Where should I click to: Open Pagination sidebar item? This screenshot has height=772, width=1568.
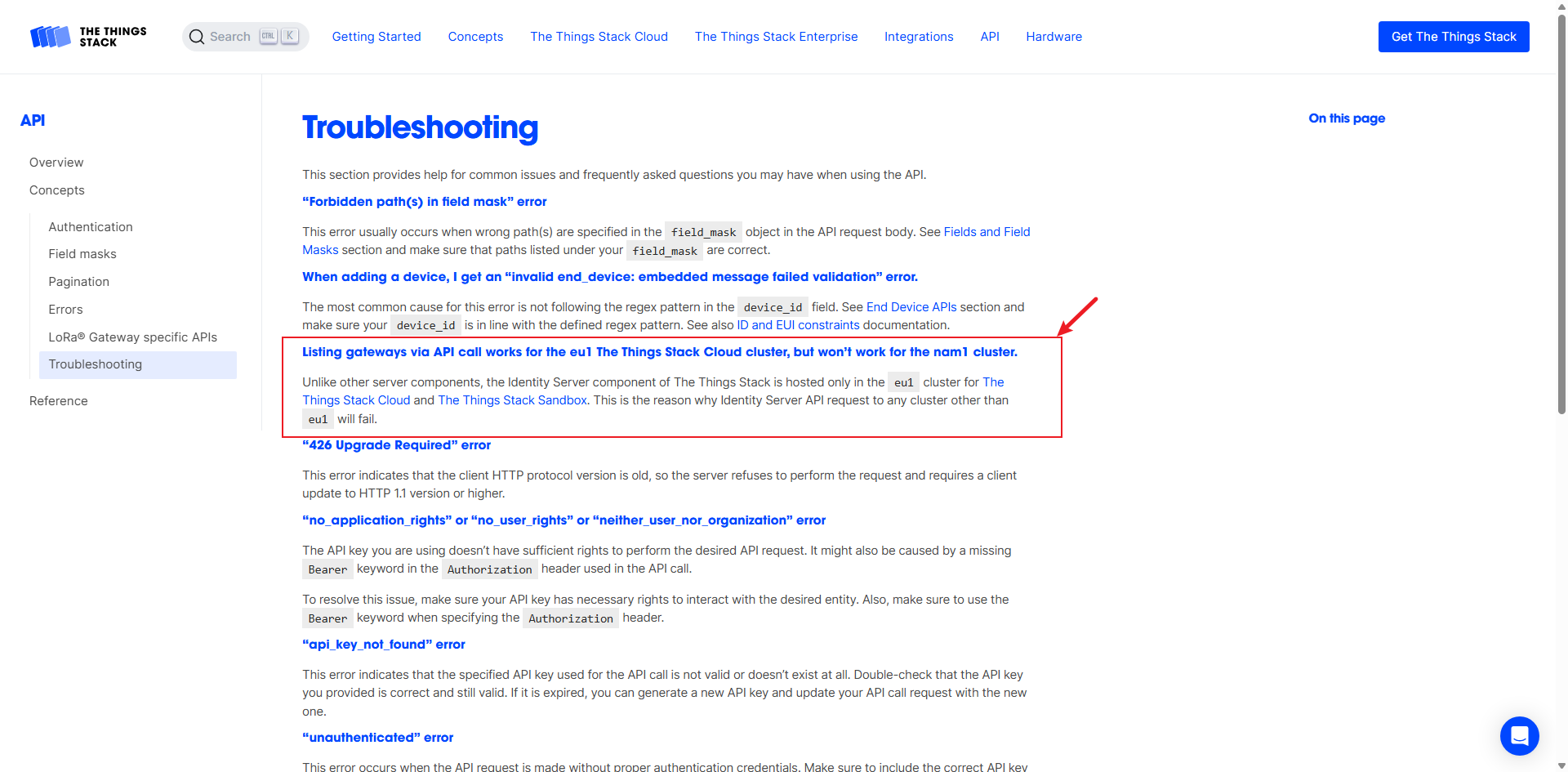point(78,282)
